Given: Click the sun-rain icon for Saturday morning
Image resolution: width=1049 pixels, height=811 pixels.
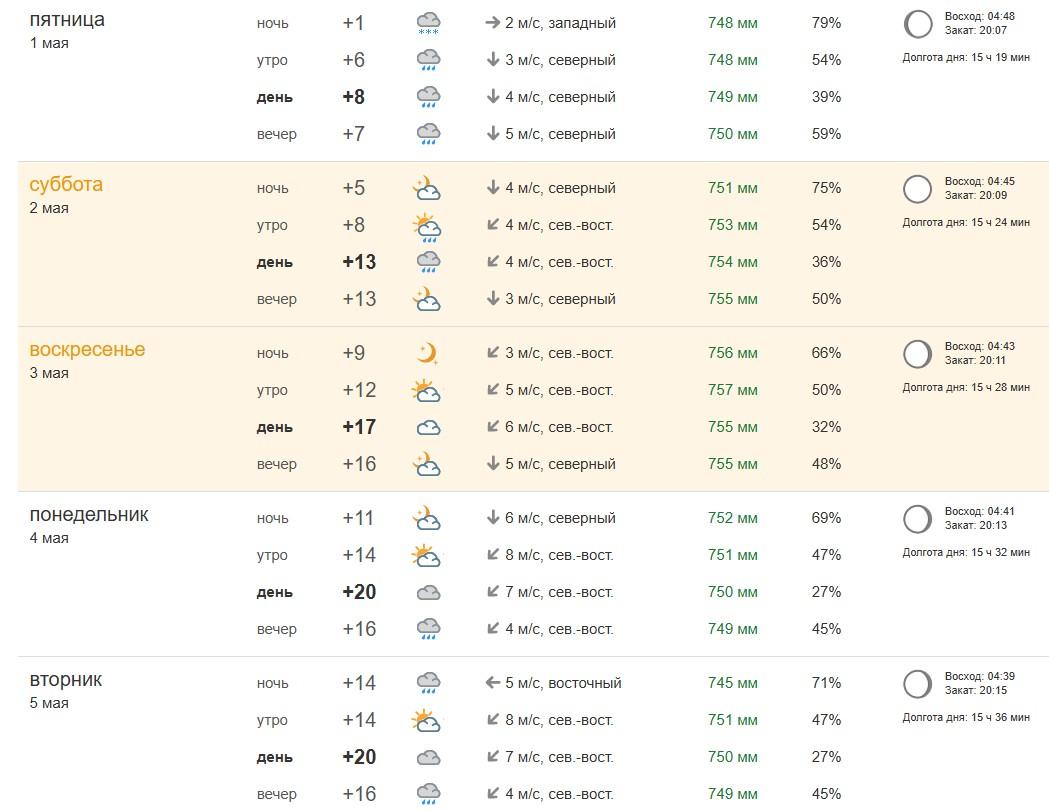Looking at the screenshot, I should tap(427, 227).
